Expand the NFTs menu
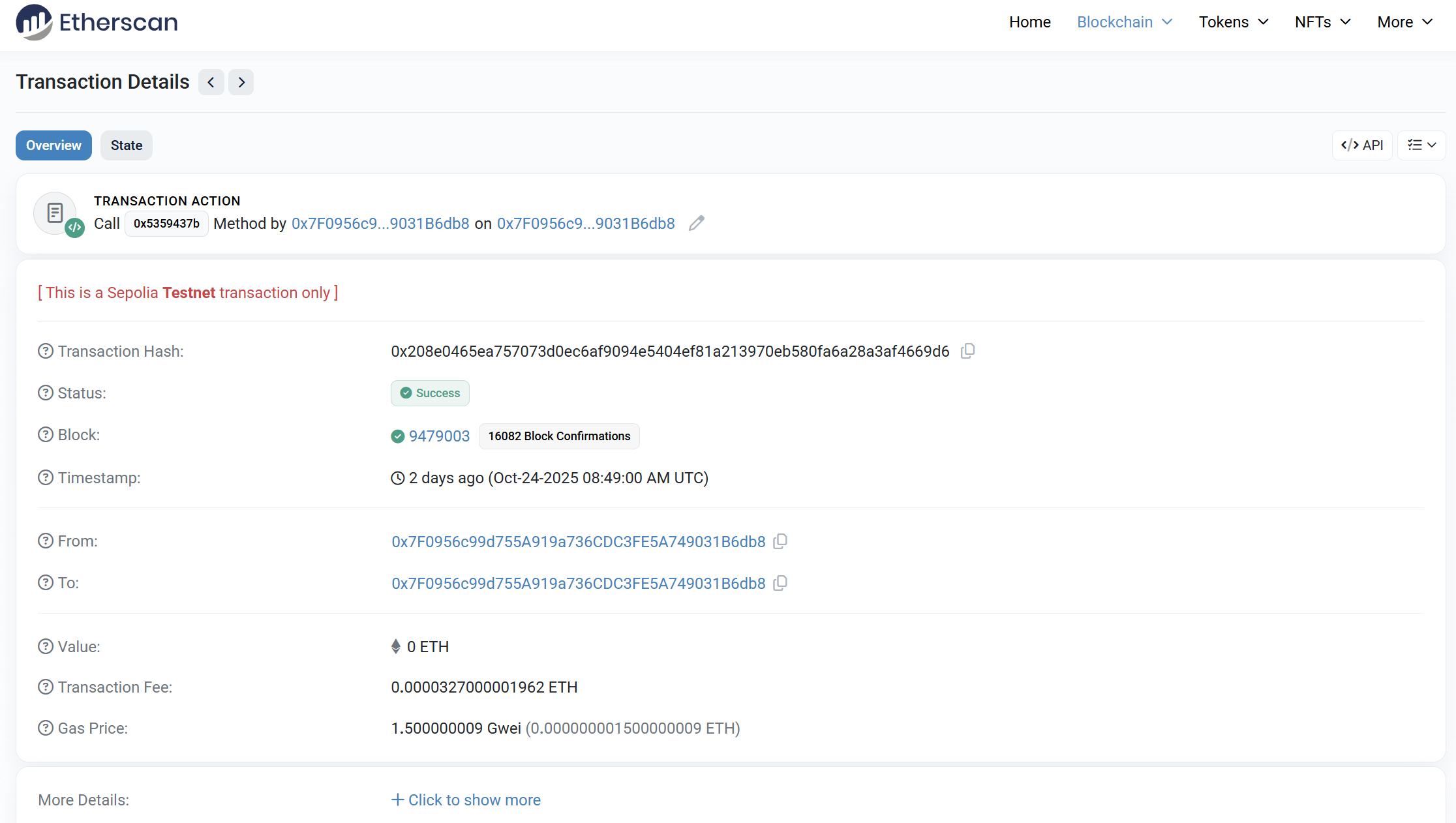 click(1322, 22)
